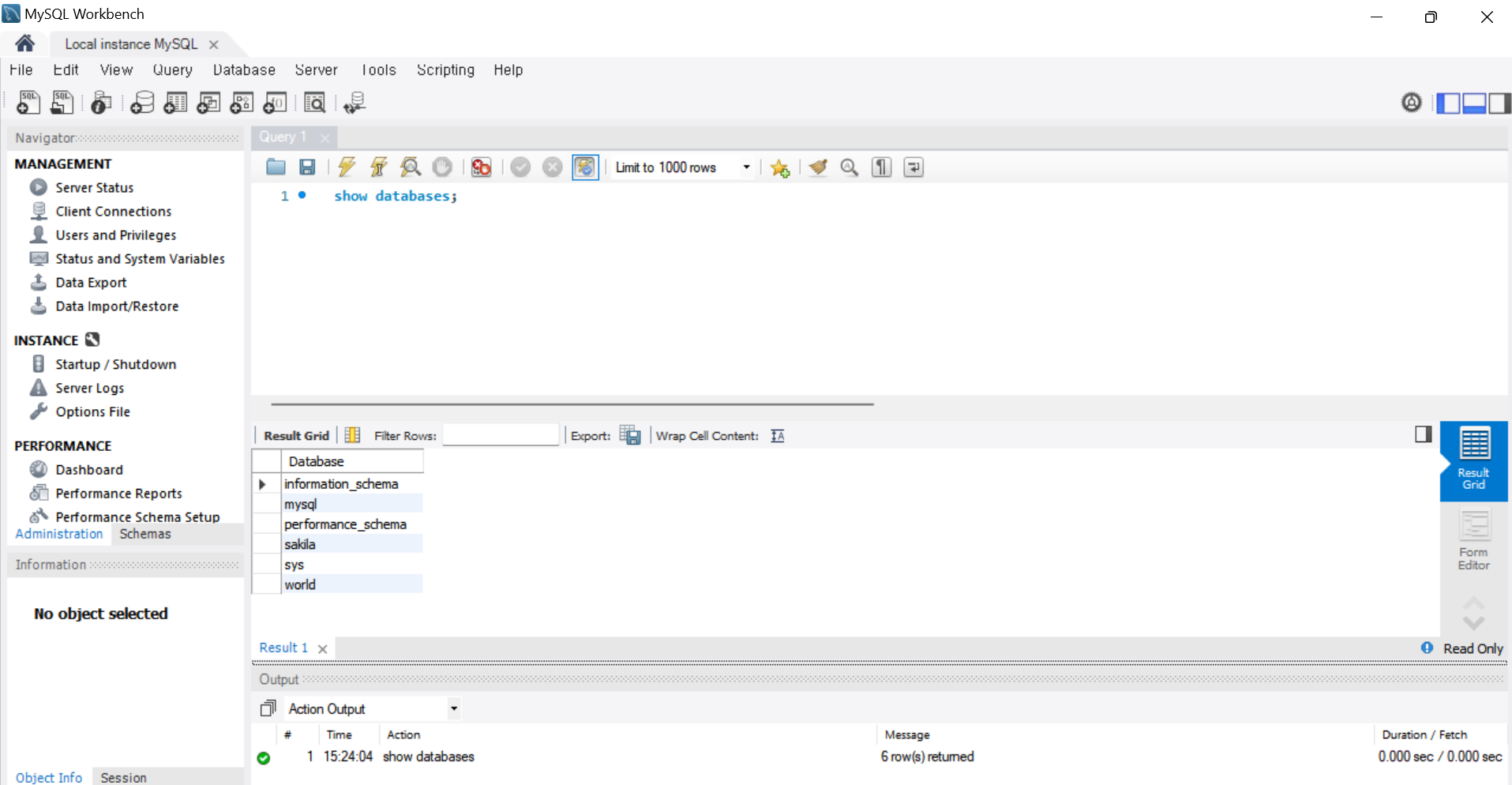The width and height of the screenshot is (1512, 785).
Task: Toggle the bottom output panel visibility
Action: 1474,103
